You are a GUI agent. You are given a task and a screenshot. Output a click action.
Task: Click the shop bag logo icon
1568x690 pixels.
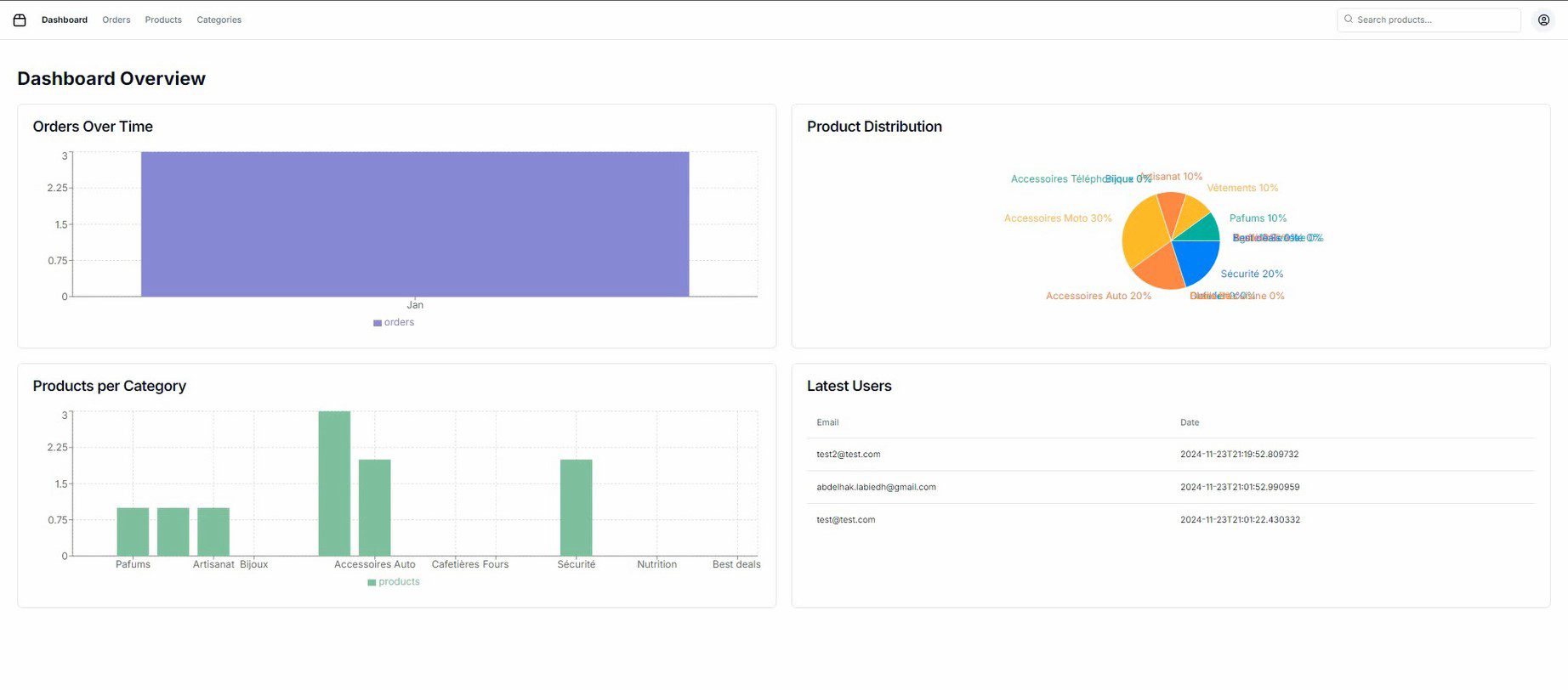click(x=20, y=20)
